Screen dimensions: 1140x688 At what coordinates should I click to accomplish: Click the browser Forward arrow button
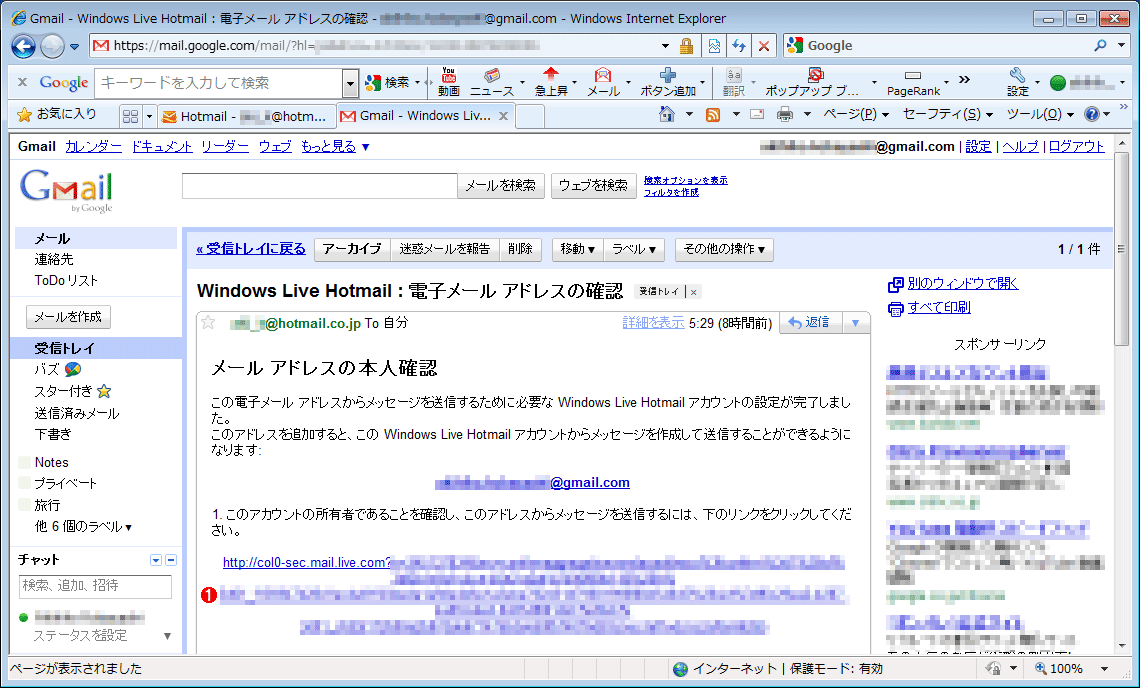pyautogui.click(x=52, y=47)
